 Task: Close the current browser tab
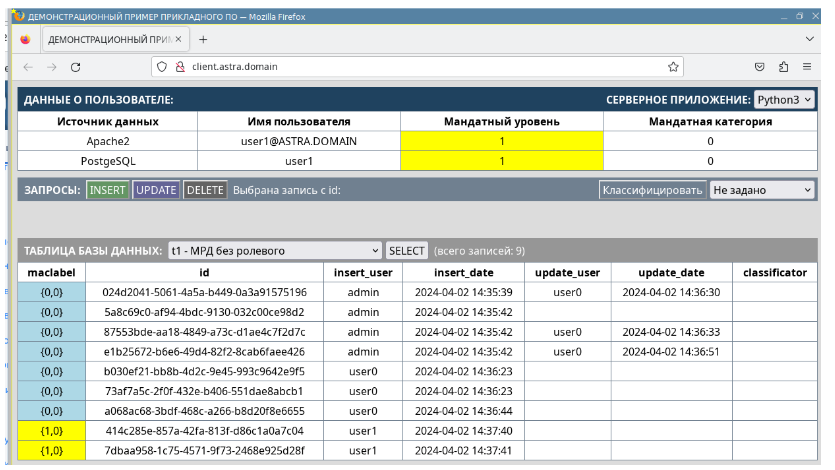(x=178, y=39)
